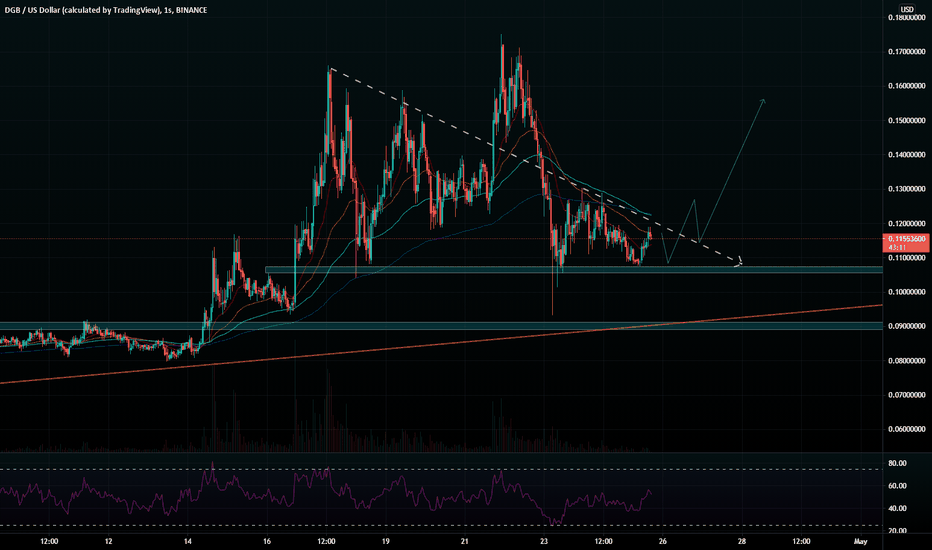The image size is (932, 550).
Task: Click the 0.14000000 price axis label
Action: [x=907, y=155]
